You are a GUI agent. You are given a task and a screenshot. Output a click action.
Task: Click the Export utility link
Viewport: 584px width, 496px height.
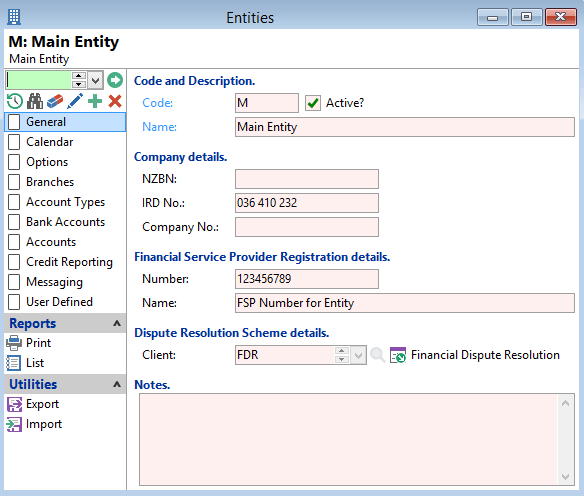coord(42,404)
